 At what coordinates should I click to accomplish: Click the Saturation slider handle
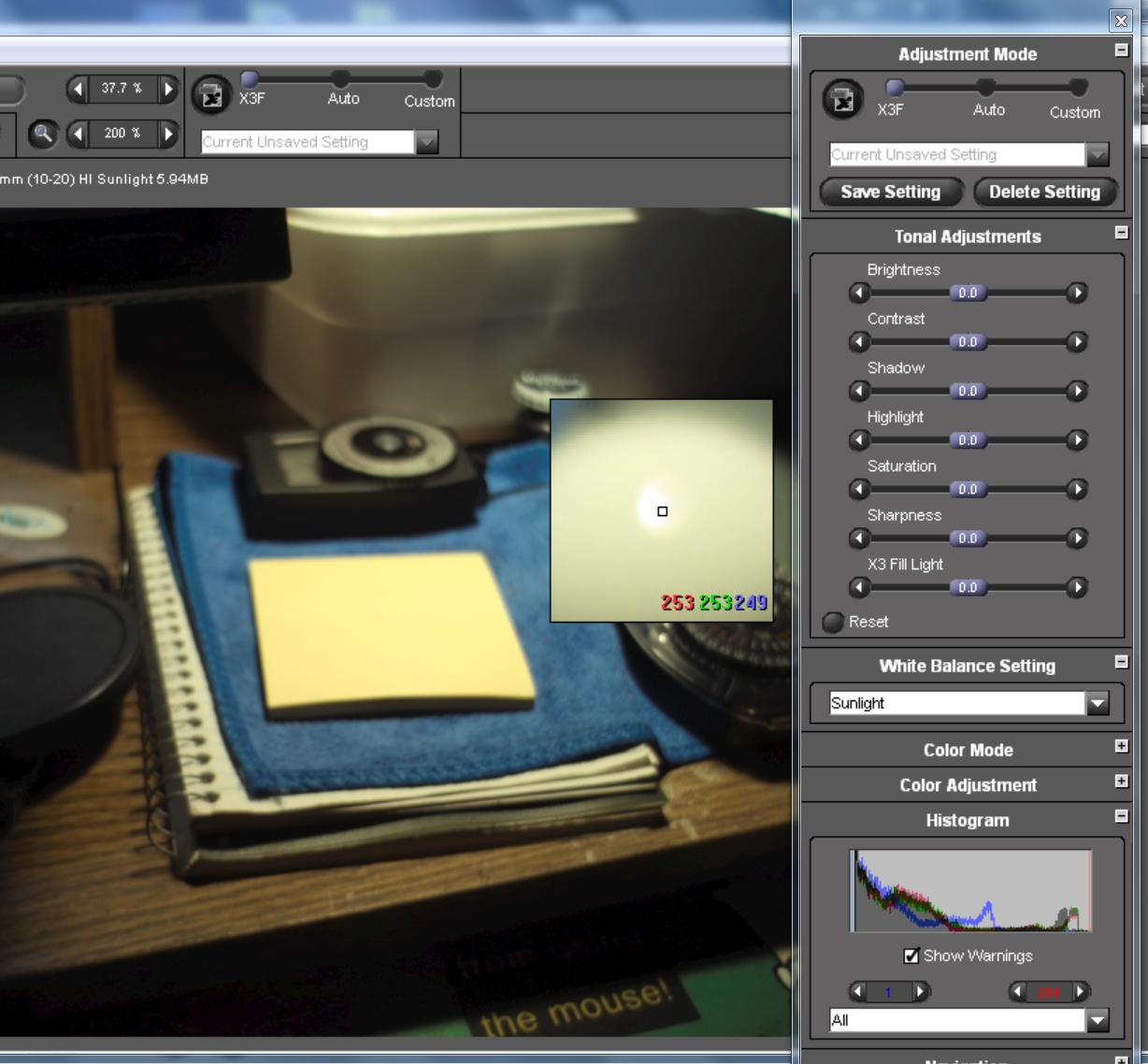click(x=968, y=489)
